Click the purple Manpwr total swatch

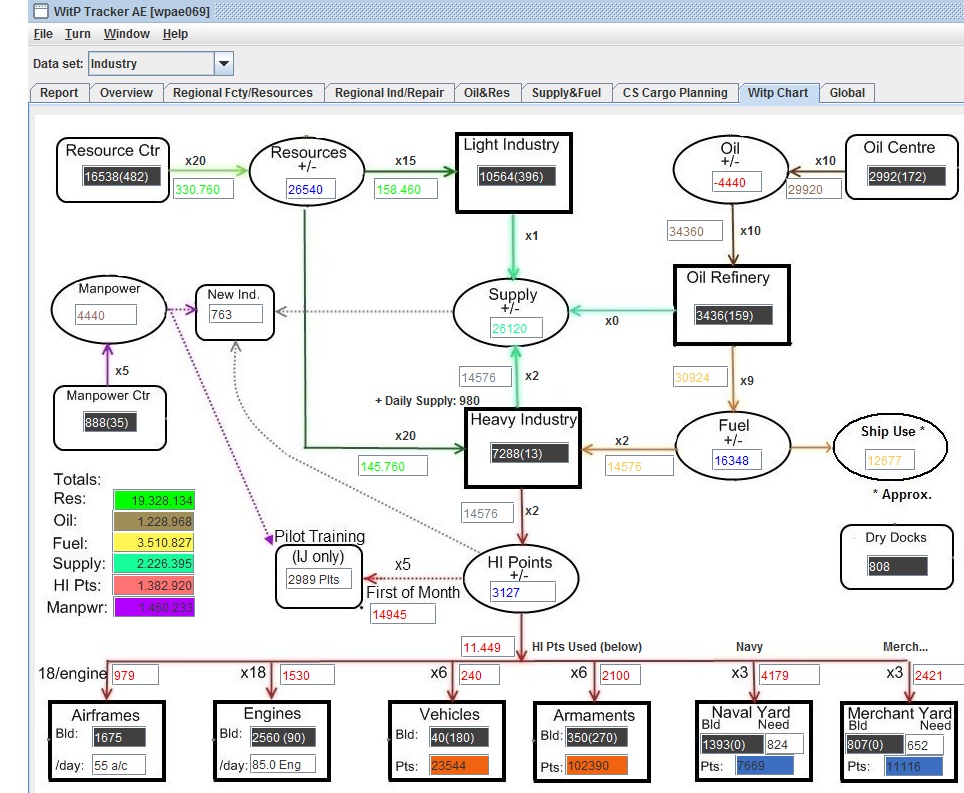point(154,607)
